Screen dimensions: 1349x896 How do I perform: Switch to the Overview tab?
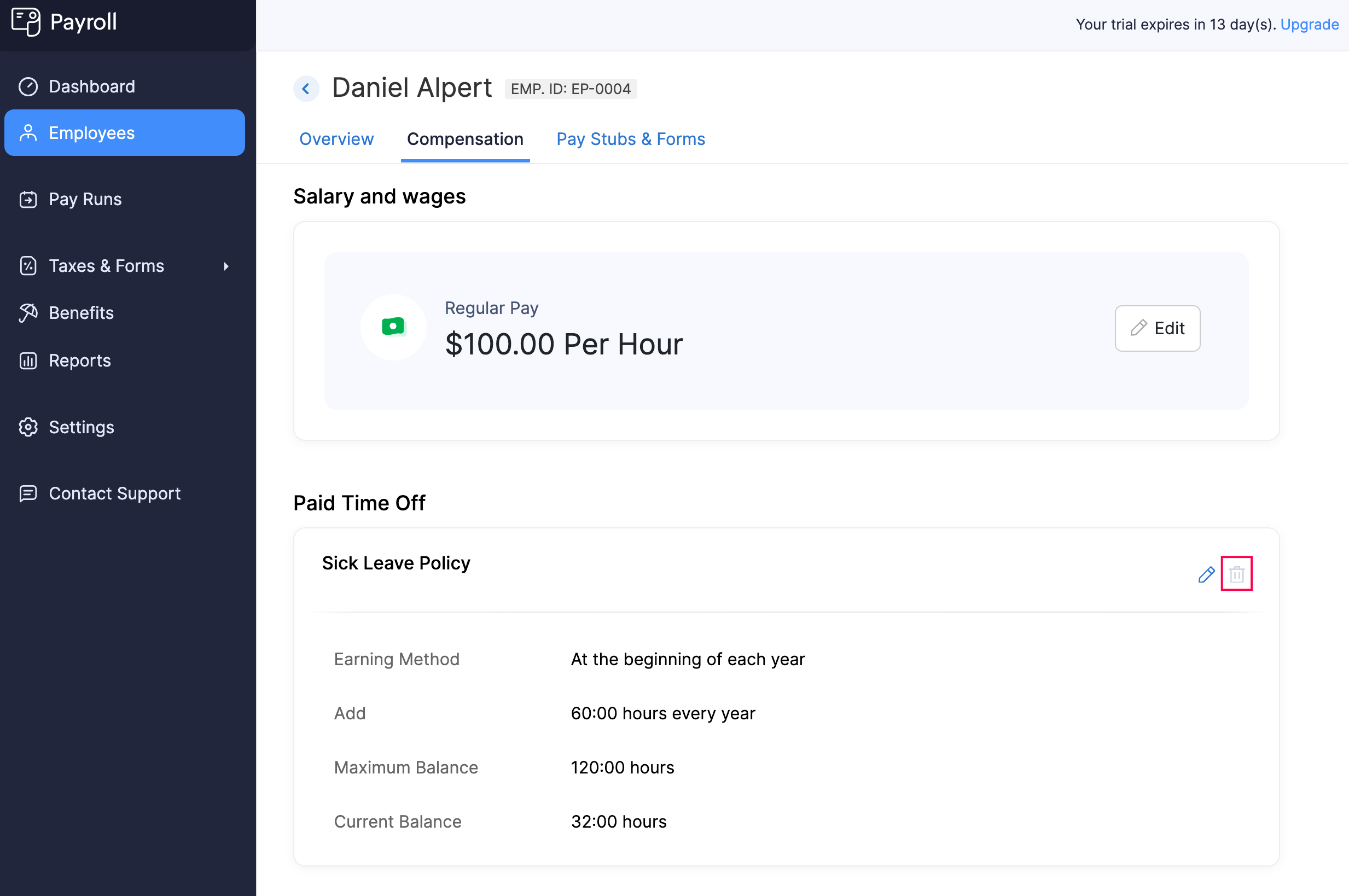coord(337,139)
